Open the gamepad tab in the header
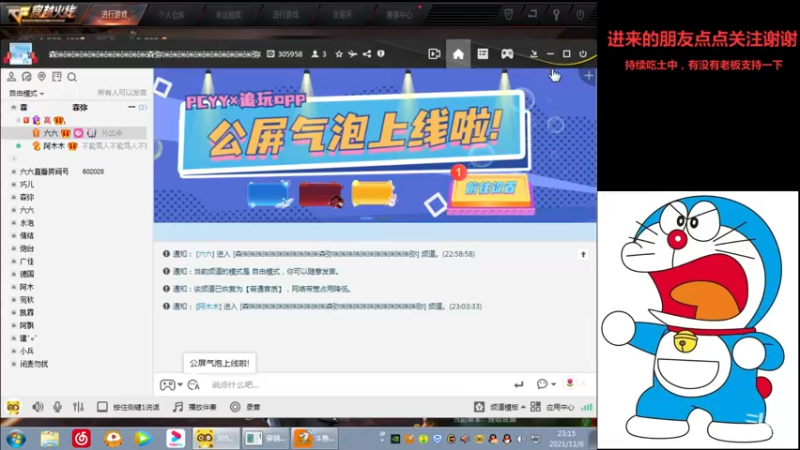Image resolution: width=800 pixels, height=450 pixels. (507, 54)
